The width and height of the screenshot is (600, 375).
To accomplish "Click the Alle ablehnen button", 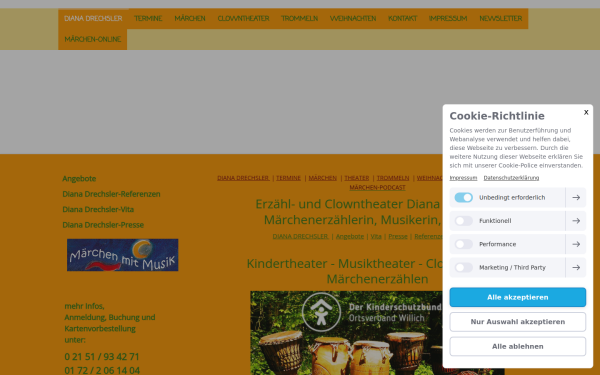I will (x=517, y=346).
